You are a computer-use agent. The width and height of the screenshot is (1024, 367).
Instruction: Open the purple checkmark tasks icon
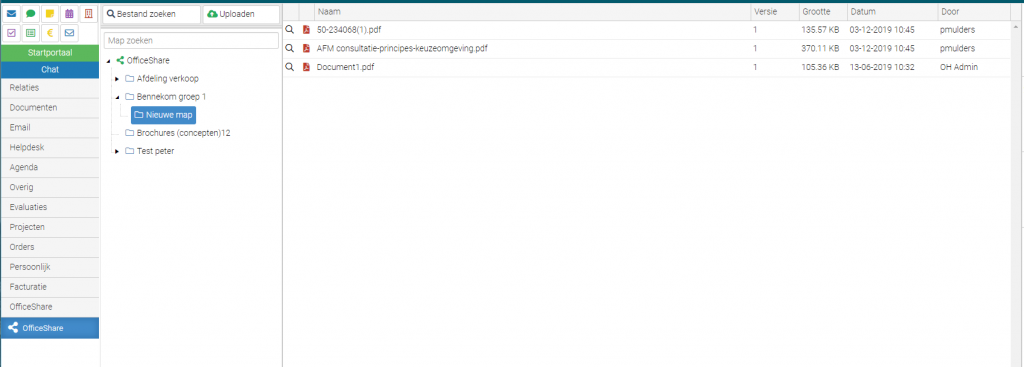pos(11,33)
